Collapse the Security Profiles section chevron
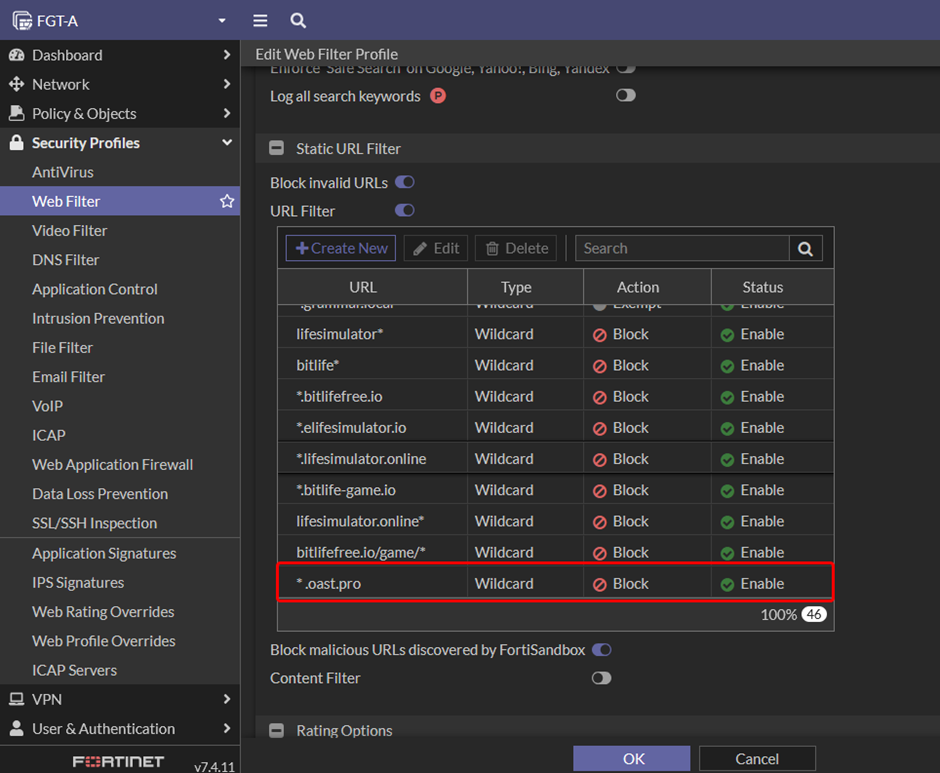This screenshot has height=773, width=940. (227, 142)
